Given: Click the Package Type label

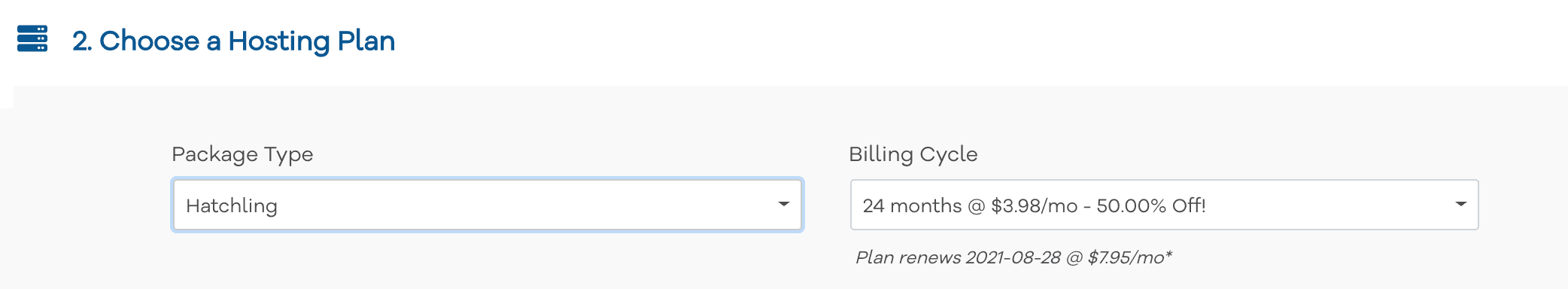Looking at the screenshot, I should [242, 154].
